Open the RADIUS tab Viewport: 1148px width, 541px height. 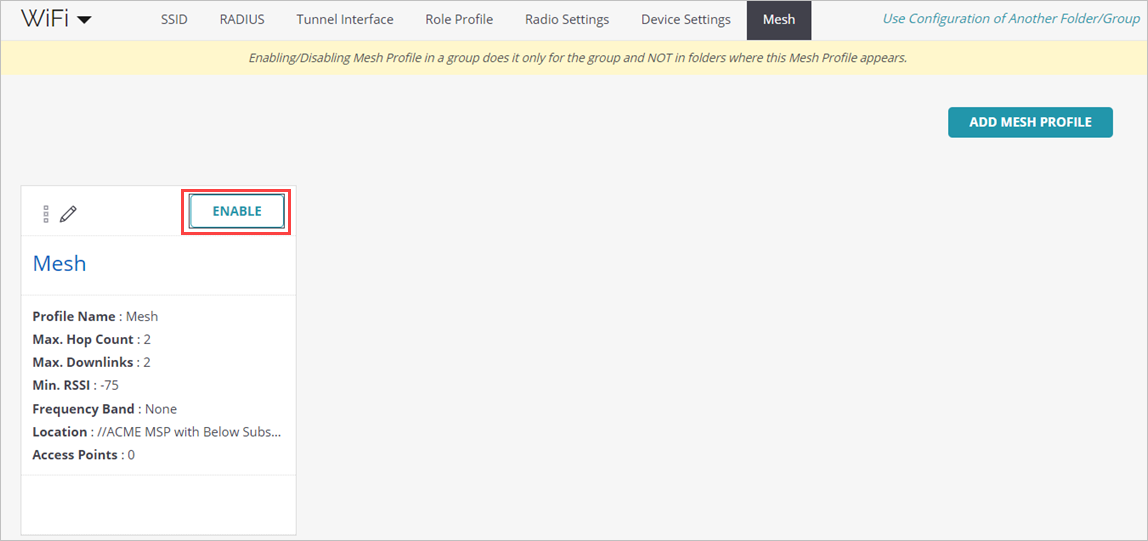coord(242,20)
